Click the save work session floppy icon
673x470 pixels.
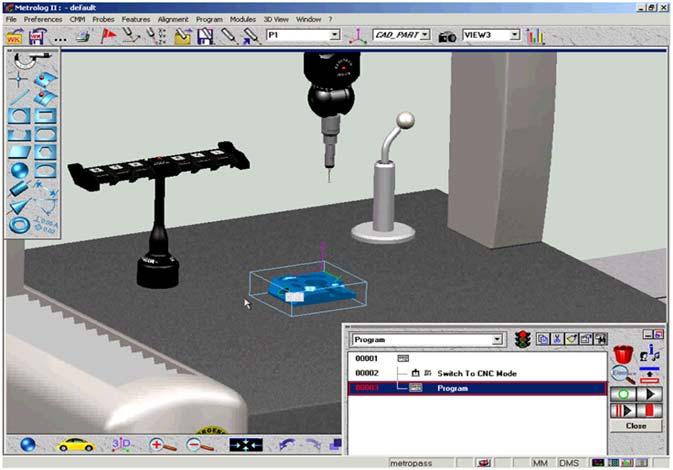click(x=37, y=36)
